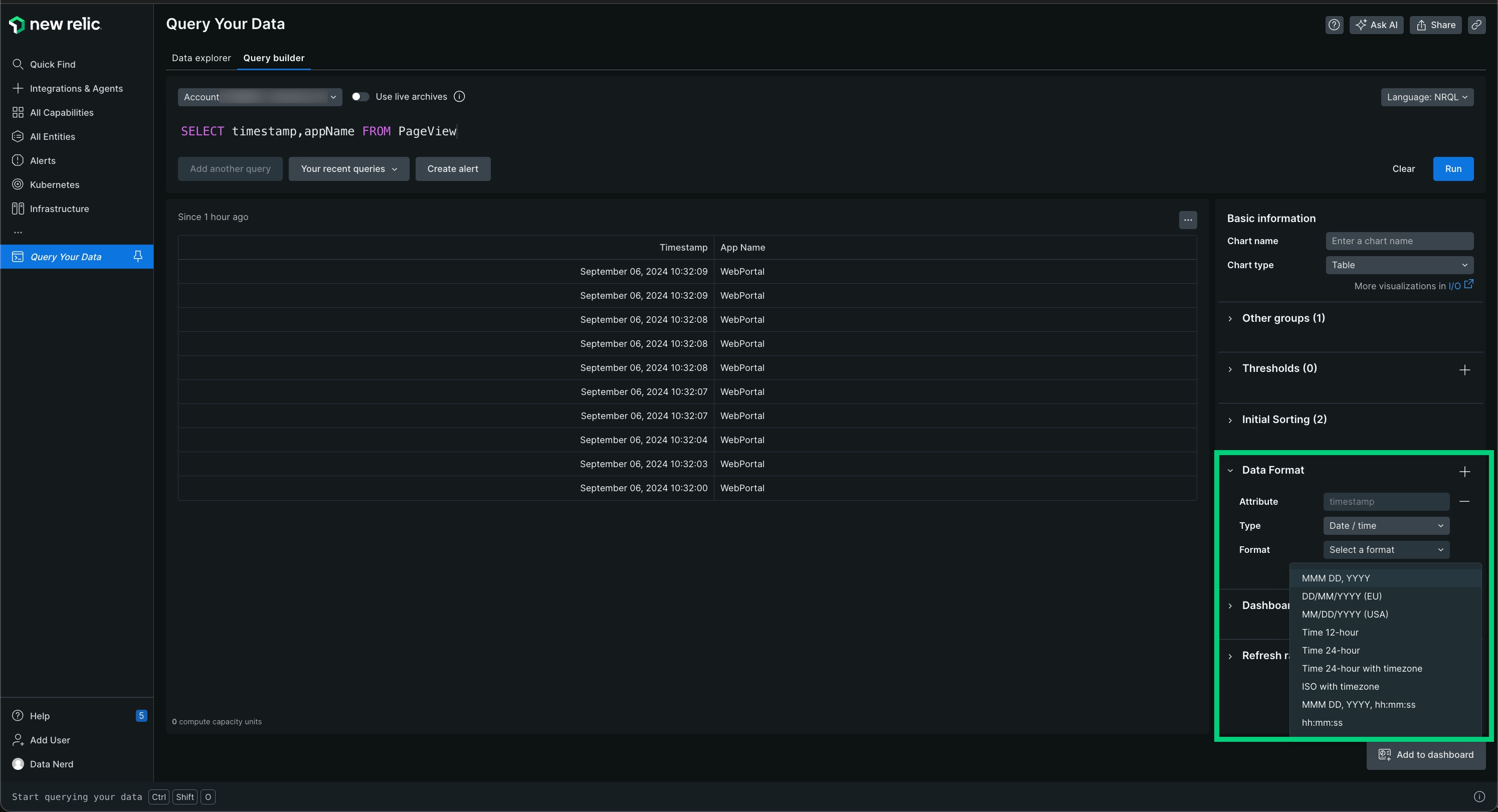Viewport: 1498px width, 812px height.
Task: Expand the Dashboard section chevron
Action: (1230, 605)
